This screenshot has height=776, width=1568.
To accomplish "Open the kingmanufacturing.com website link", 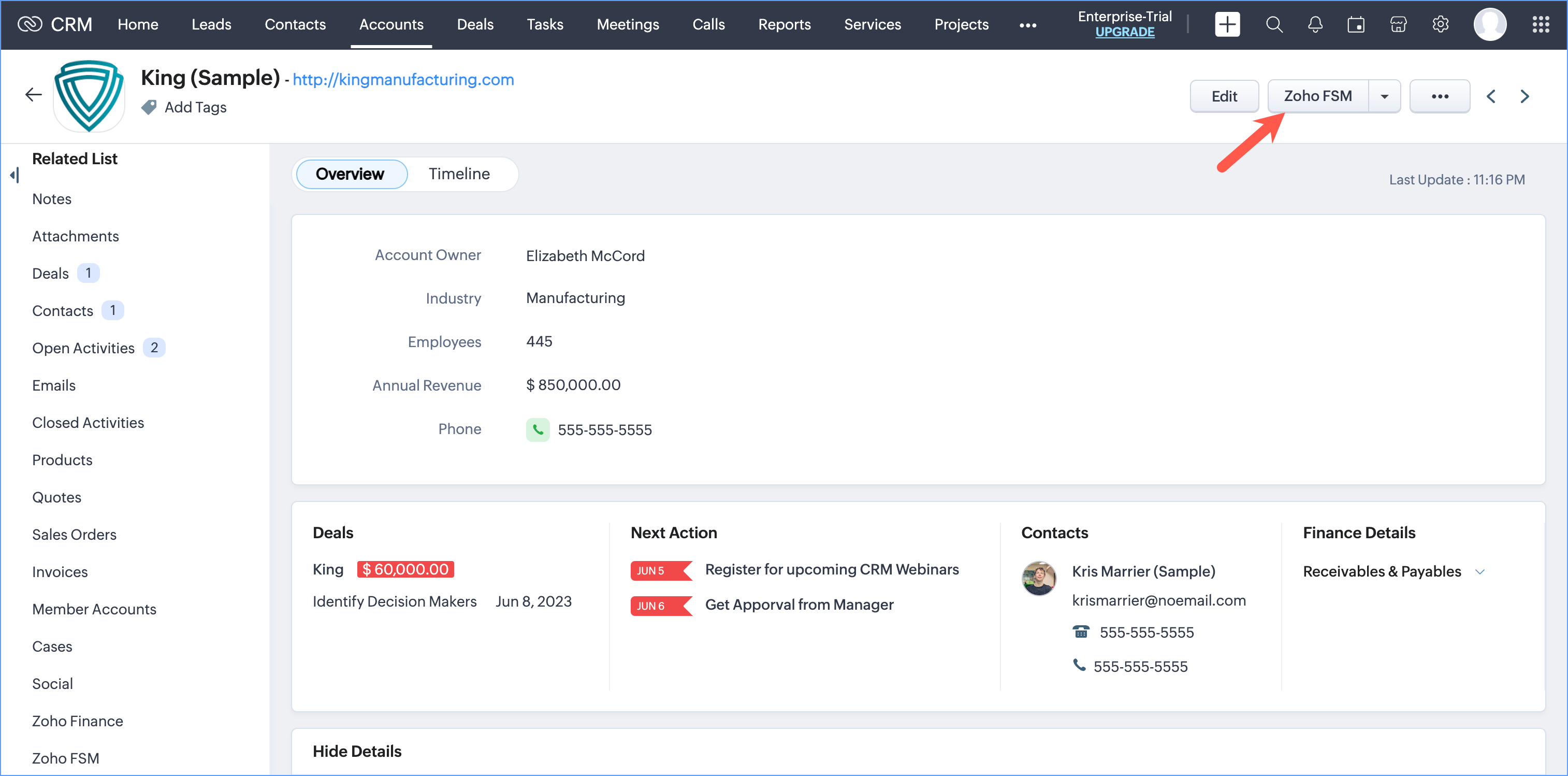I will click(x=403, y=79).
